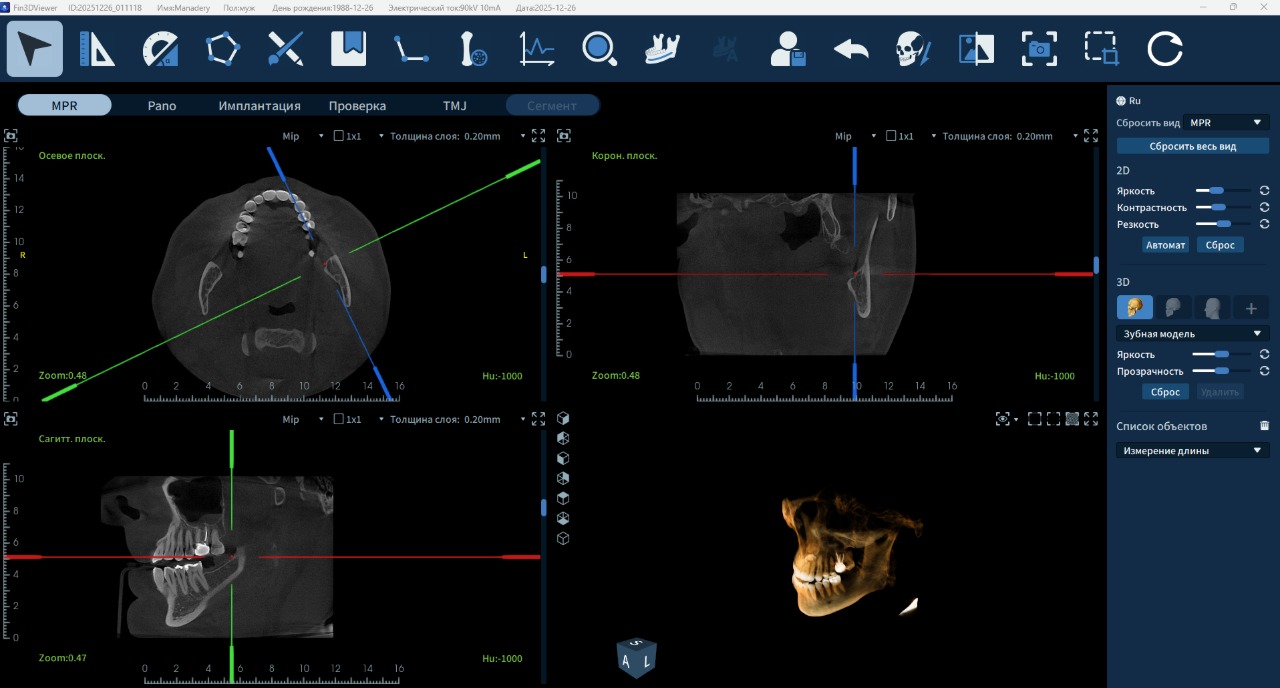The height and width of the screenshot is (688, 1280).
Task: Maximize the sagittal plane view
Action: tap(538, 419)
